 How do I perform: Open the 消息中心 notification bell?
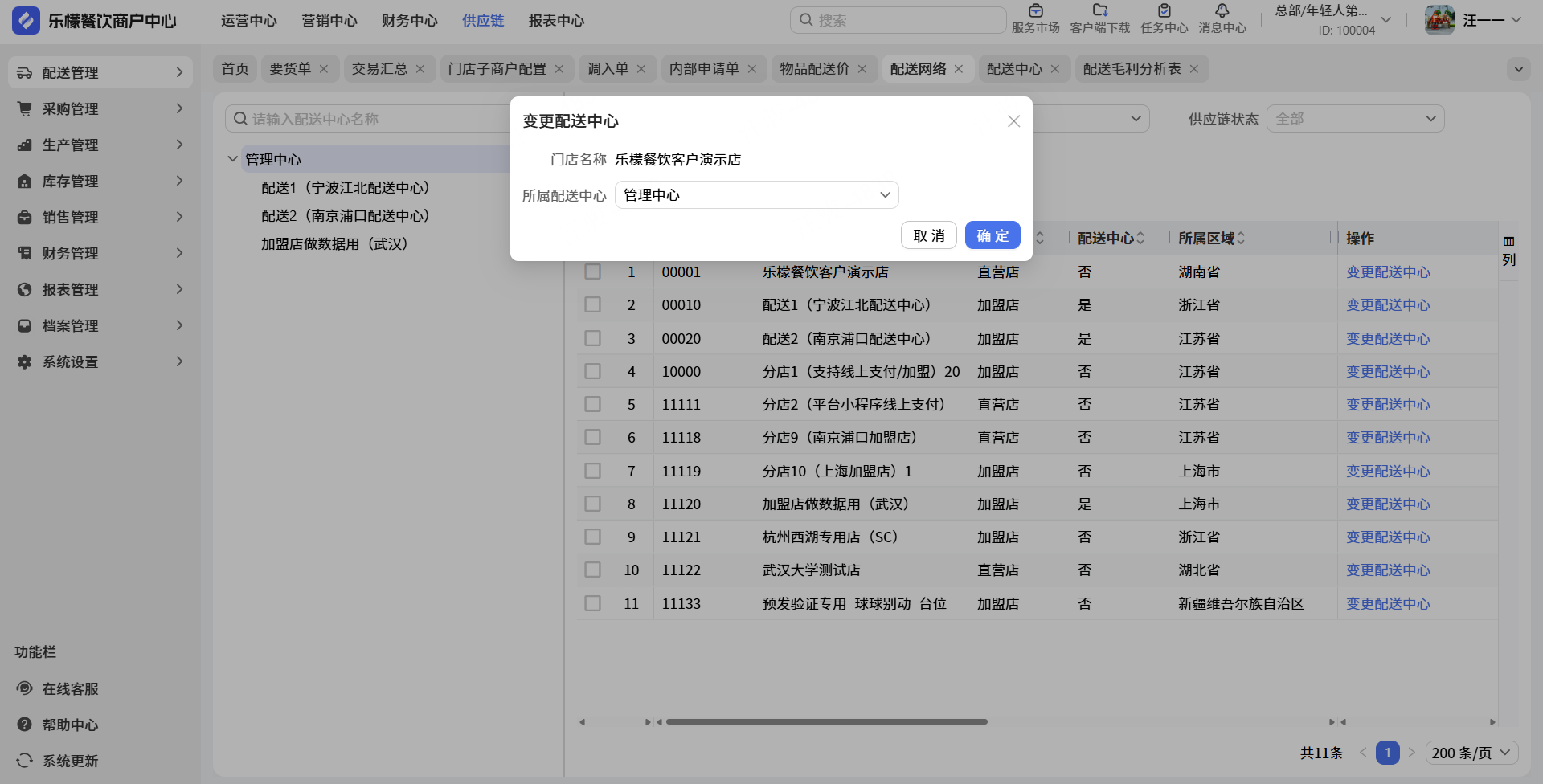click(1222, 11)
